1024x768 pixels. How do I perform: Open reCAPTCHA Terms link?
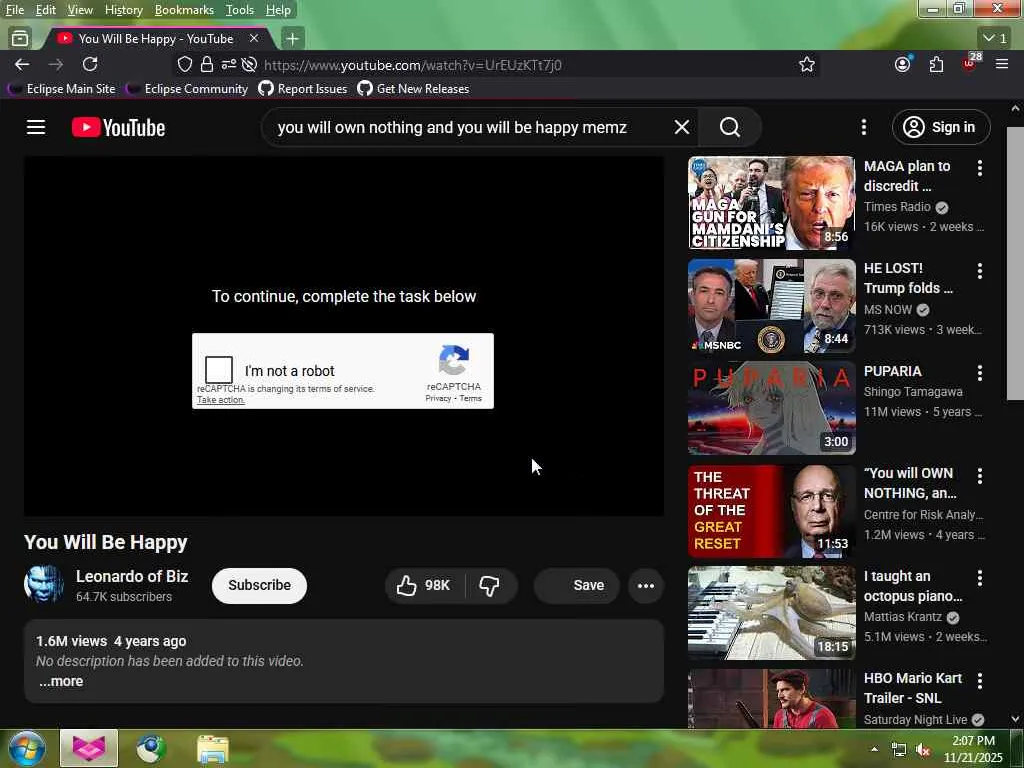coord(470,398)
